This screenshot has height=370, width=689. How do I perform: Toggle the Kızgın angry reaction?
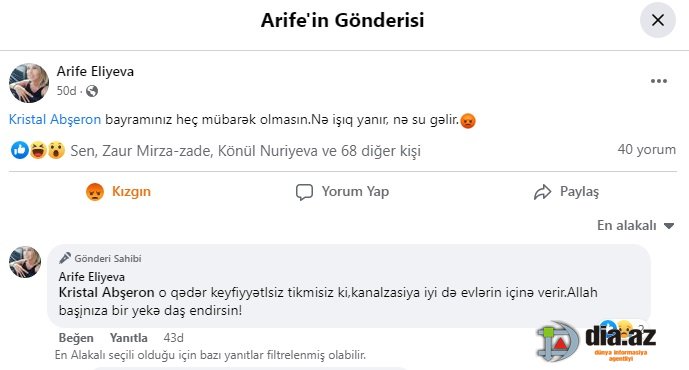point(119,192)
